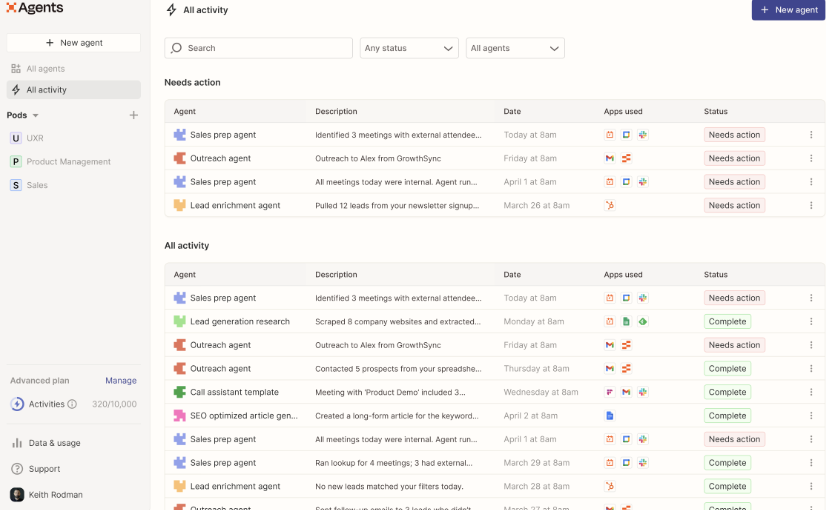Click 'Scraped 8 company websites and extracted...' description
This screenshot has width=826, height=510.
click(398, 321)
